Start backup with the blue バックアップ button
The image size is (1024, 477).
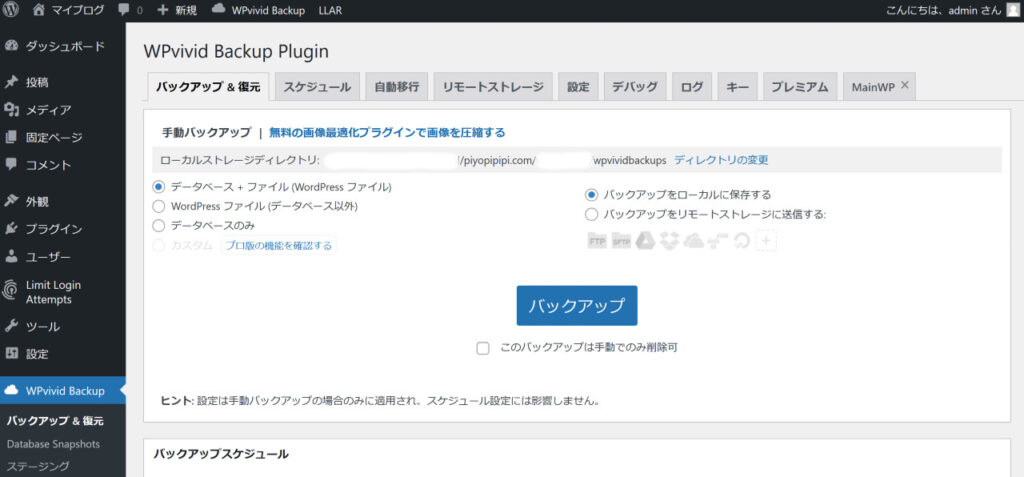coord(577,305)
